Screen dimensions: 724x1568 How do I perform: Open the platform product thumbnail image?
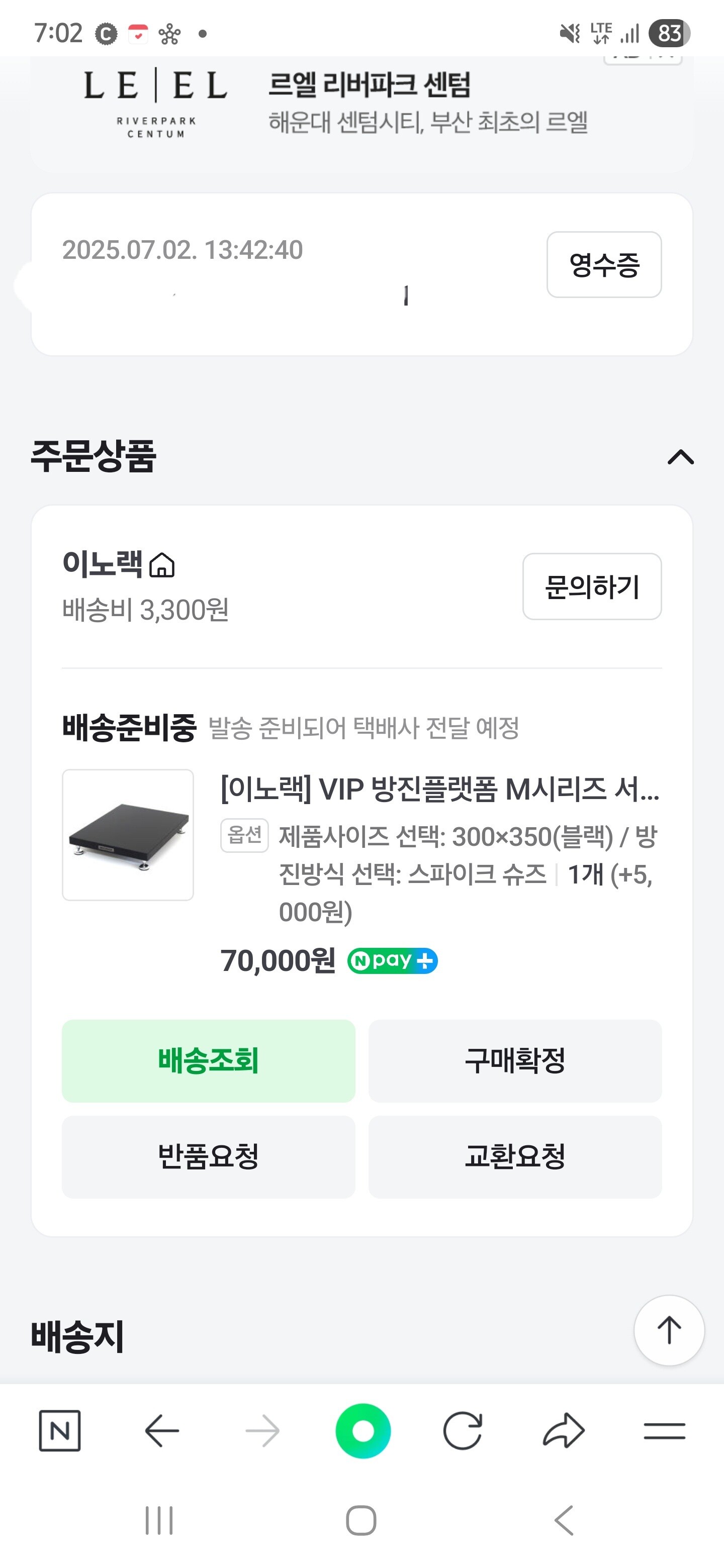pyautogui.click(x=128, y=835)
